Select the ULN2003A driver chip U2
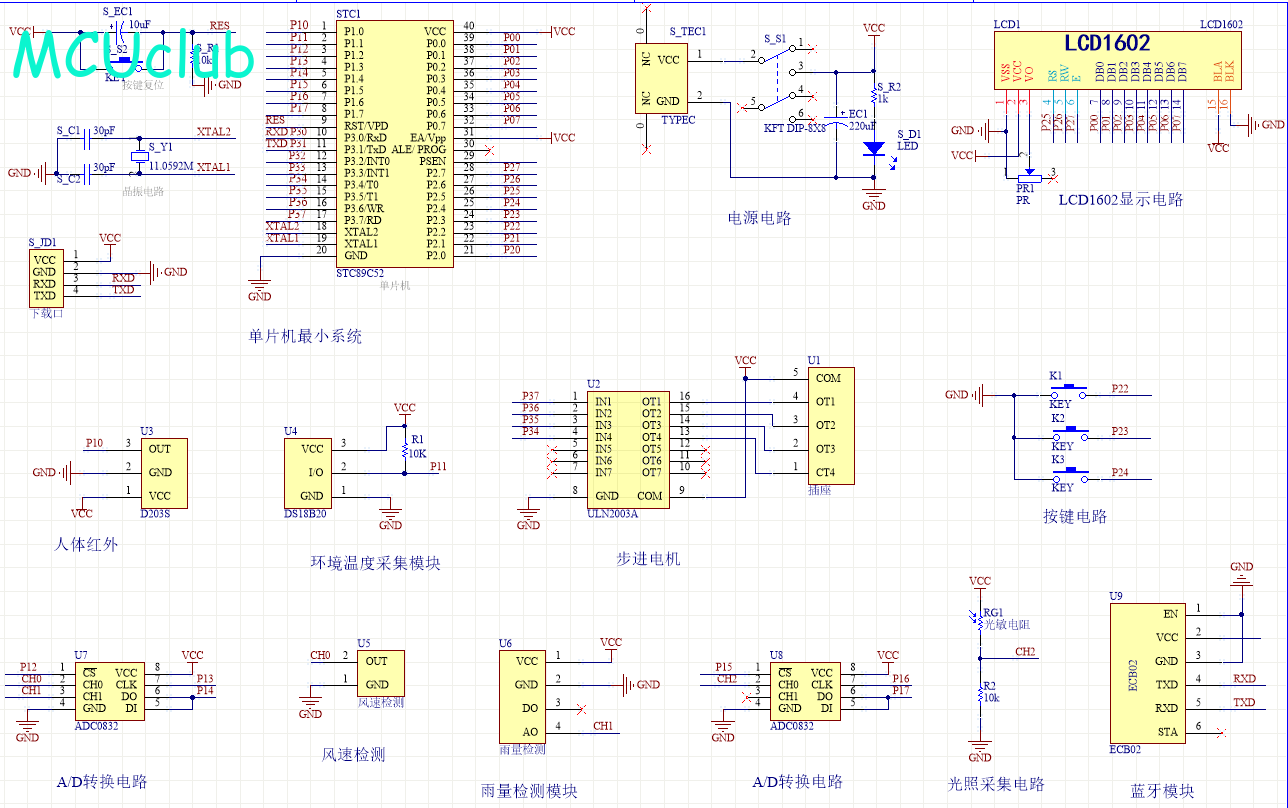The width and height of the screenshot is (1288, 808). click(627, 448)
